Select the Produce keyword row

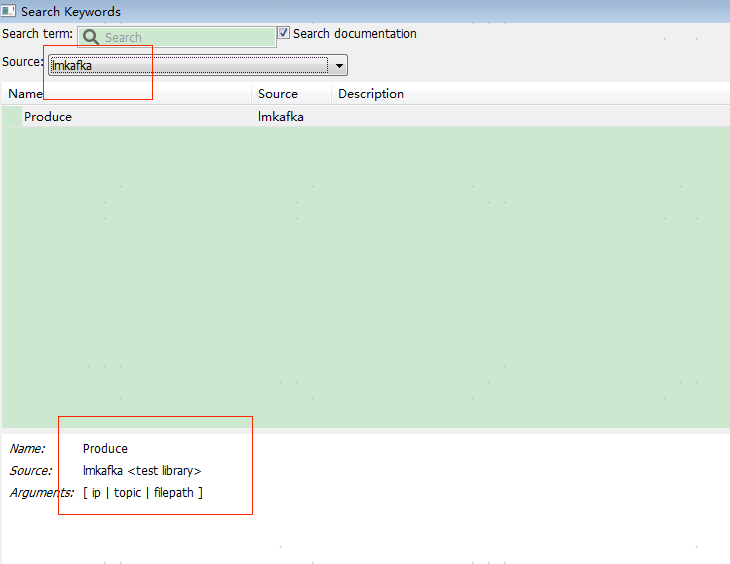tap(366, 116)
